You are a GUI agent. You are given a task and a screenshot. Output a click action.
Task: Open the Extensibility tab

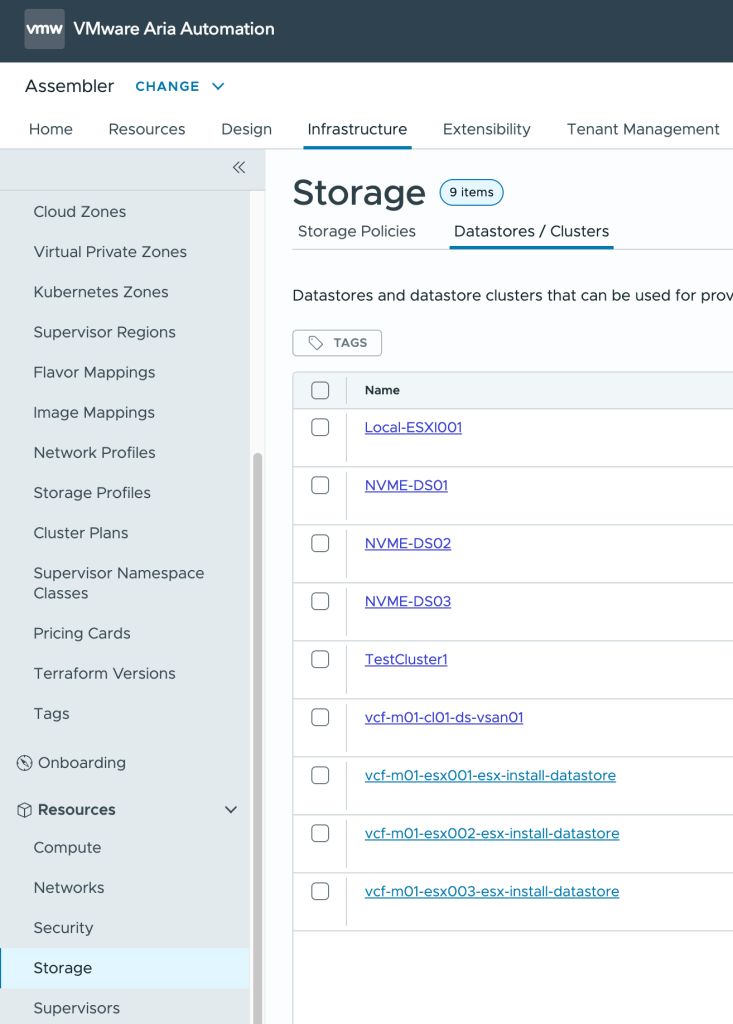click(486, 129)
